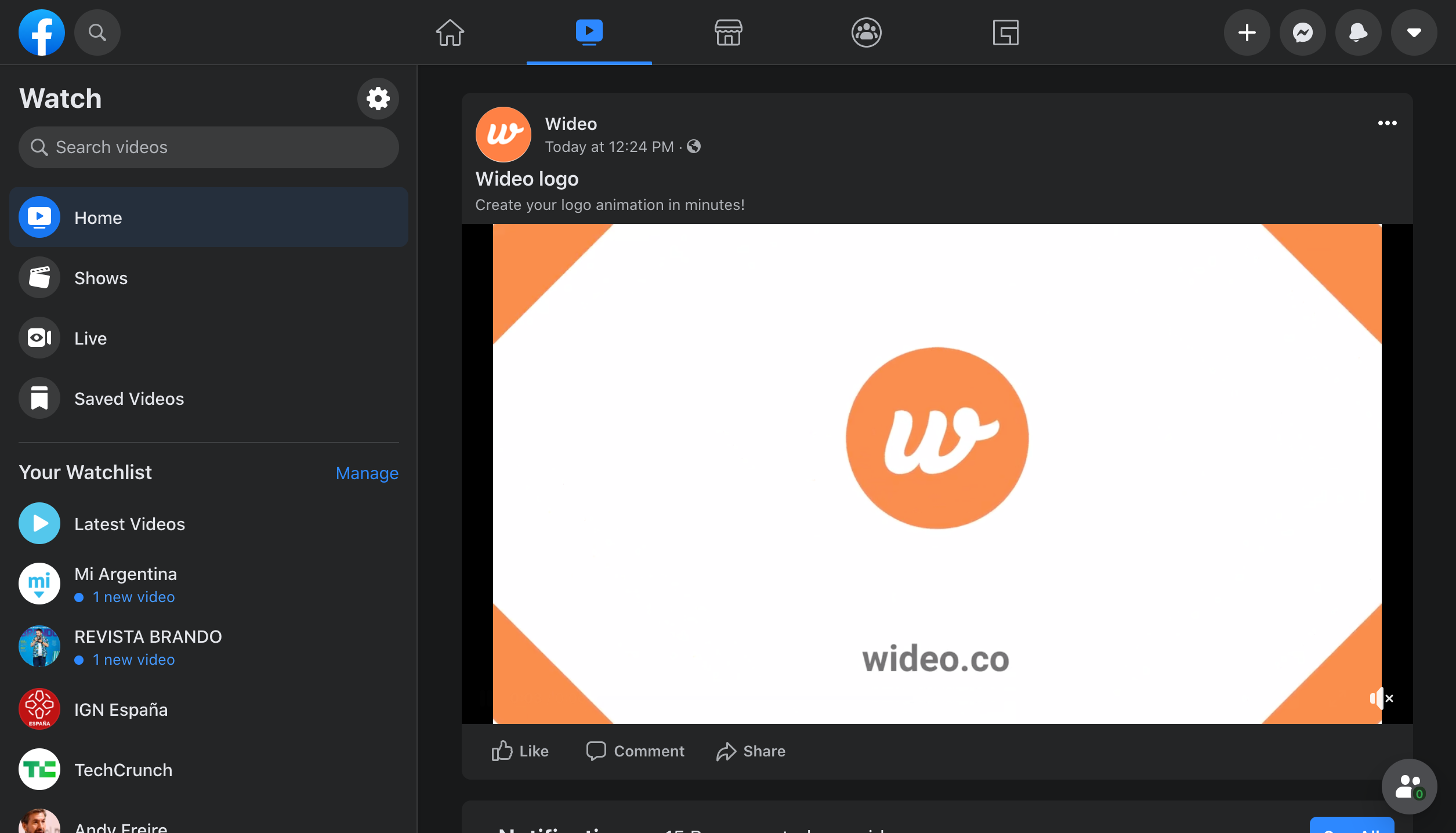This screenshot has height=833, width=1456.
Task: Expand the account dropdown arrow
Action: pos(1414,32)
